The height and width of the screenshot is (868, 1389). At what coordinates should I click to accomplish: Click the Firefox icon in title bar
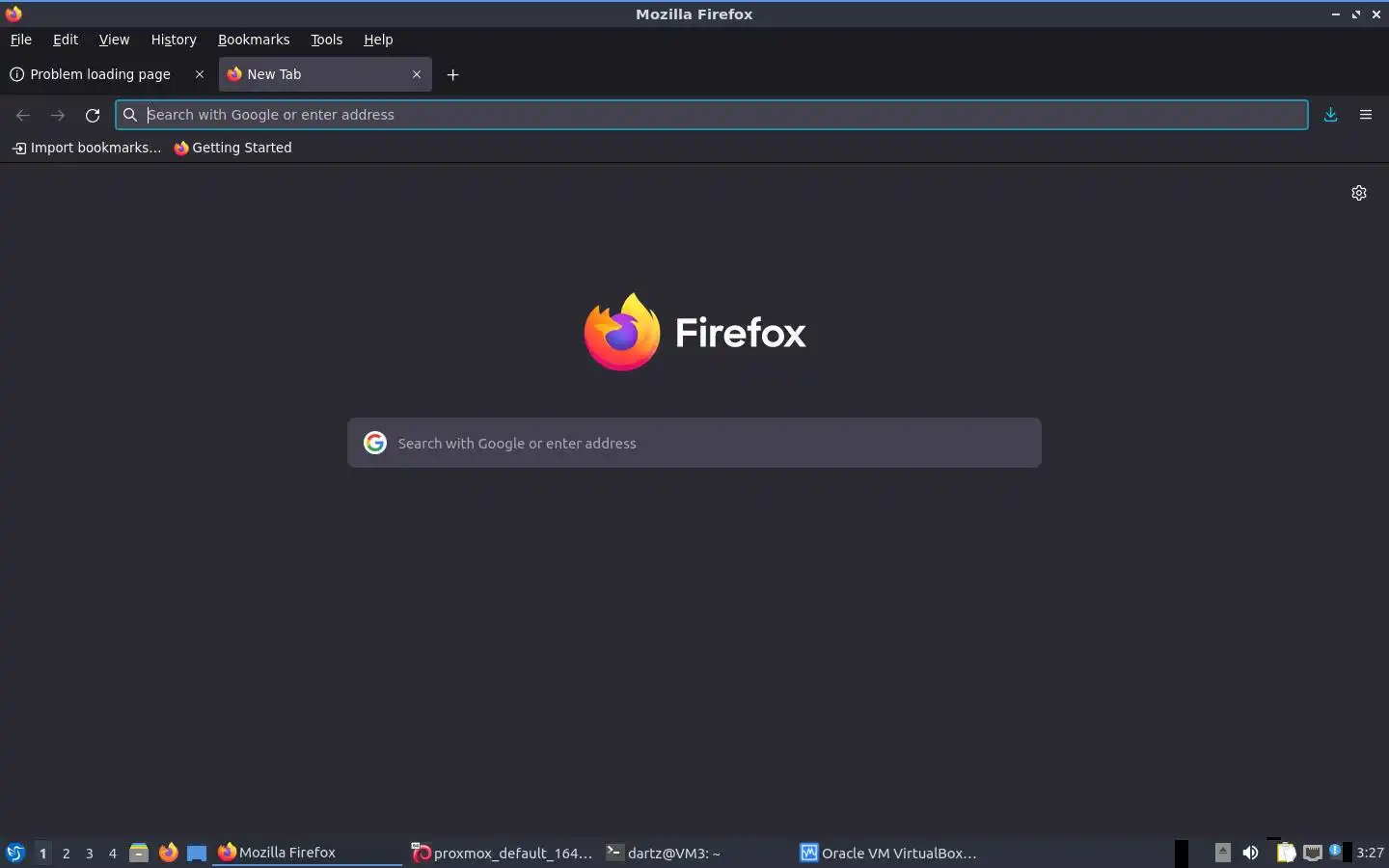pyautogui.click(x=14, y=14)
